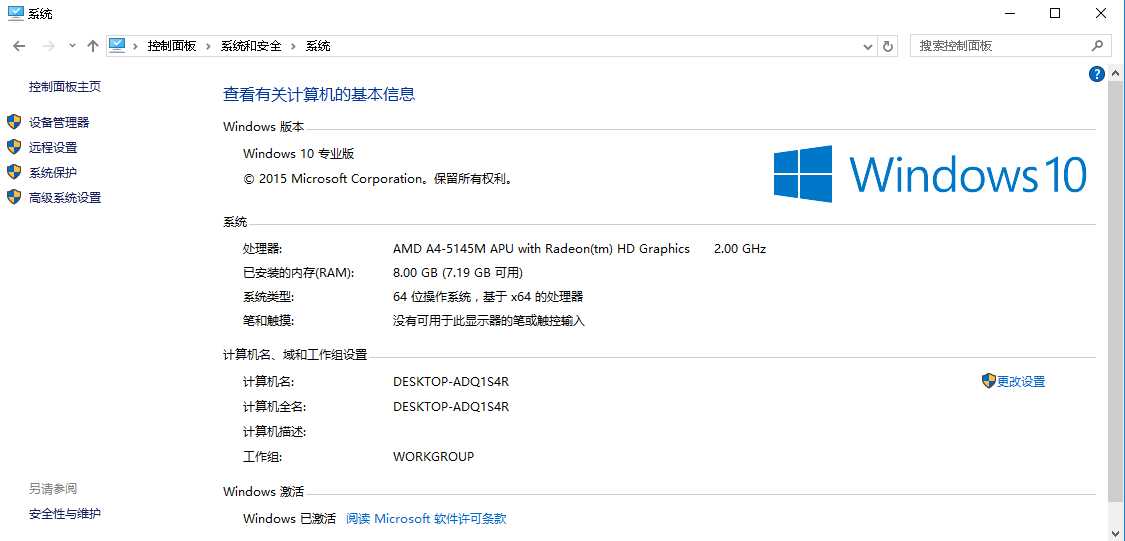Go to 控制面板主页
The image size is (1125, 541).
coord(65,87)
